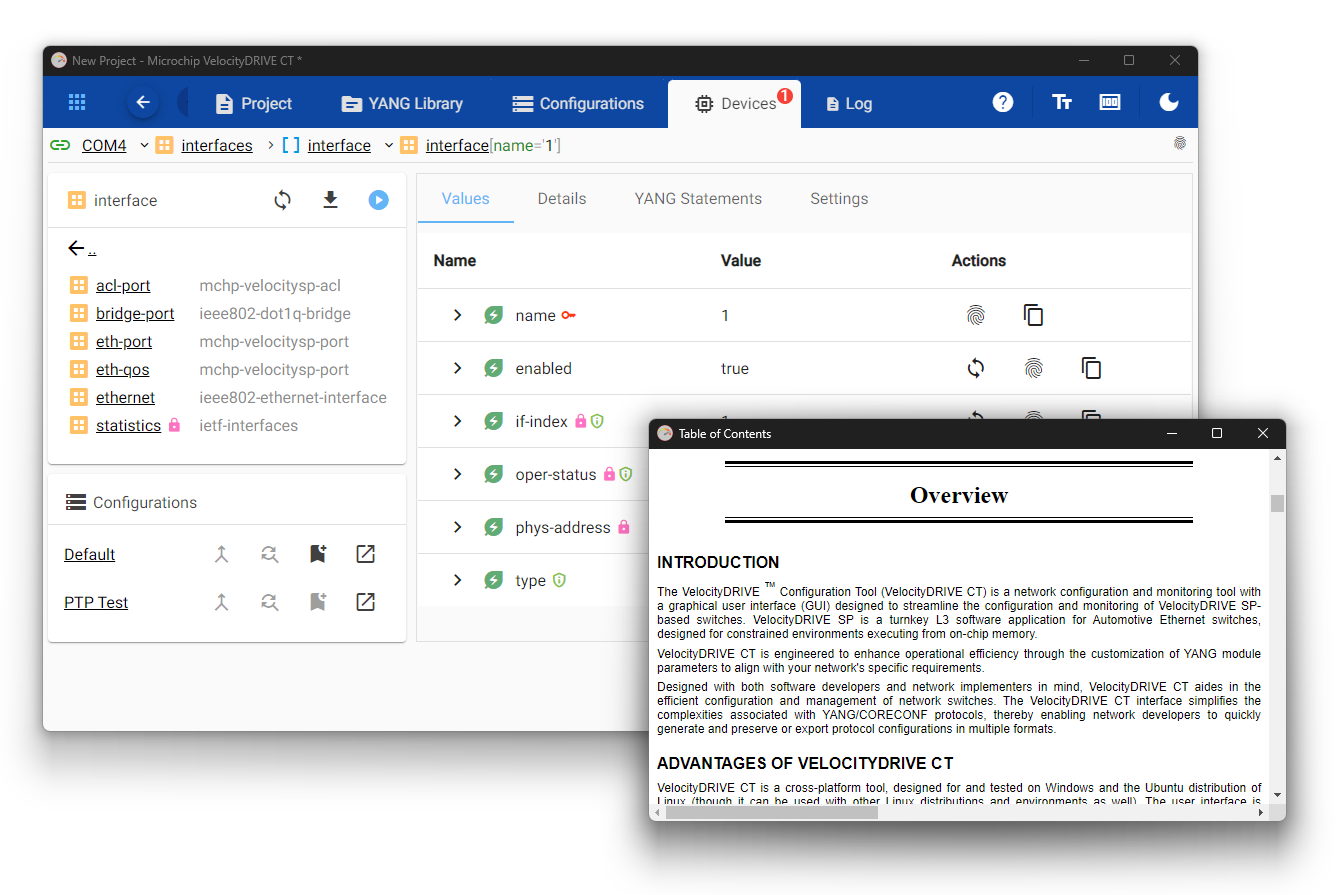Viewport: 1343px width, 895px height.
Task: Open the help question mark icon
Action: (1003, 102)
